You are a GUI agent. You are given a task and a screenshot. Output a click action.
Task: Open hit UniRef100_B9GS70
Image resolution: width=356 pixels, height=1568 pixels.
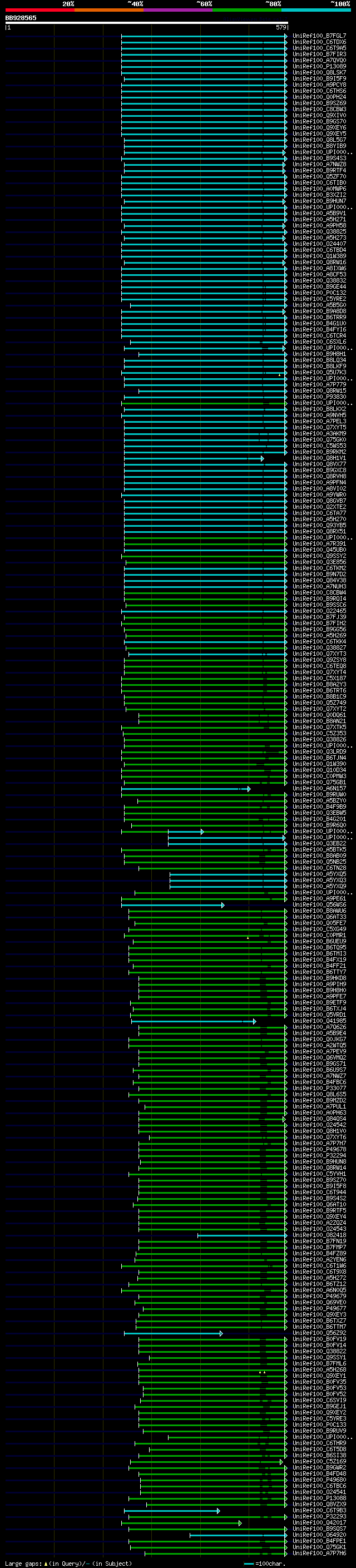[x=319, y=122]
